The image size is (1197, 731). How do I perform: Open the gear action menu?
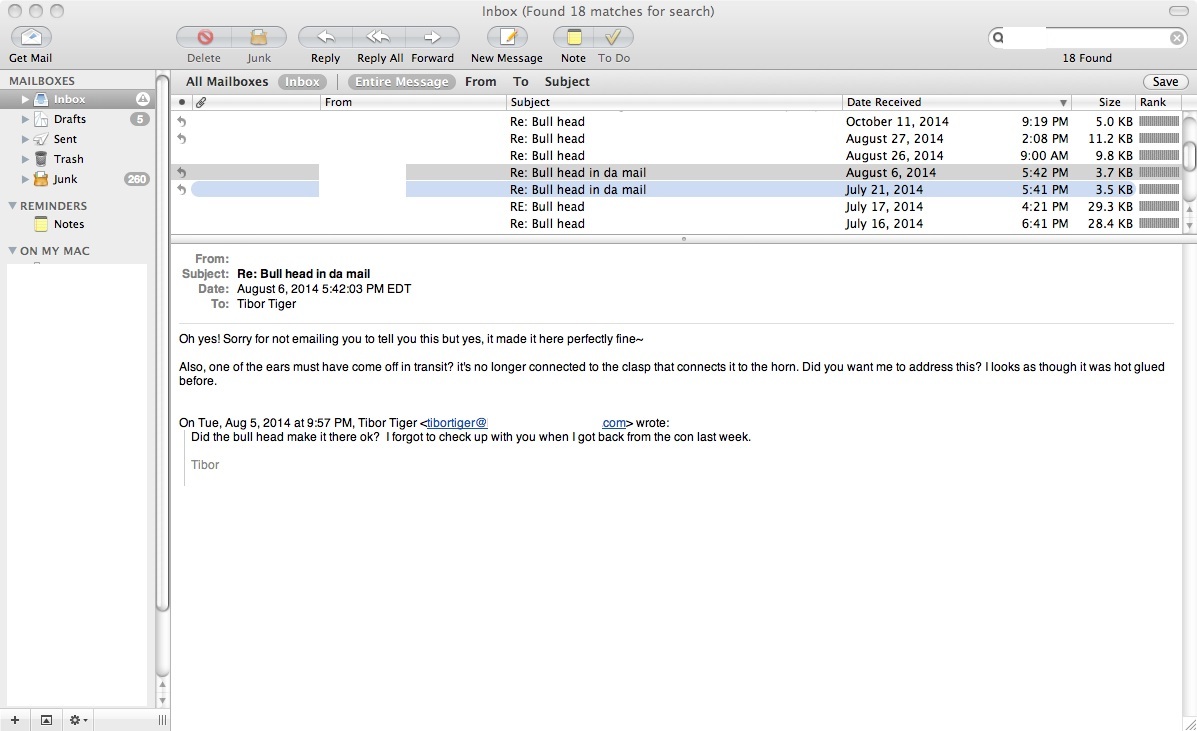click(77, 720)
